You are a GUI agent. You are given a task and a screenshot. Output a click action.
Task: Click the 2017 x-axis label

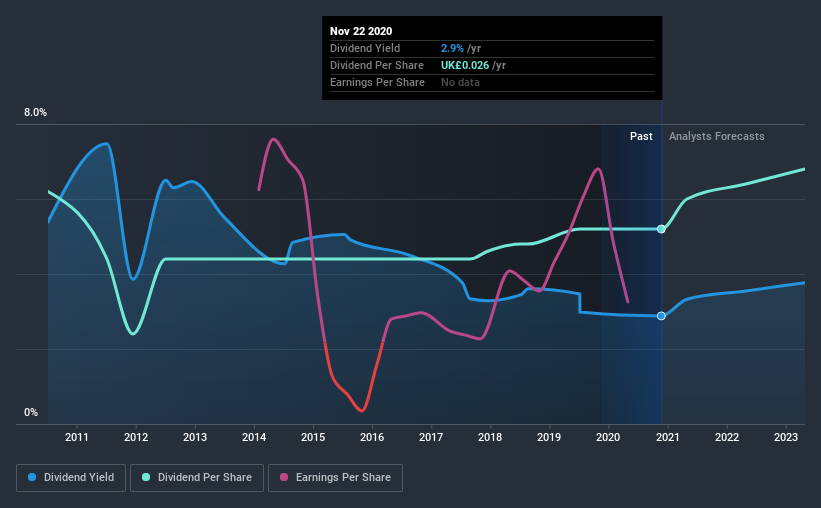click(431, 437)
